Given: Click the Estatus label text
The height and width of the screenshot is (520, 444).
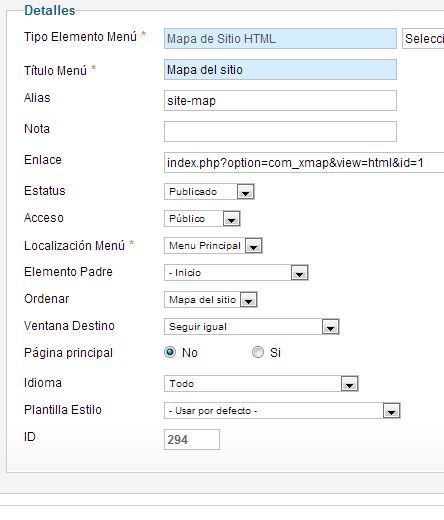Looking at the screenshot, I should 45,191.
